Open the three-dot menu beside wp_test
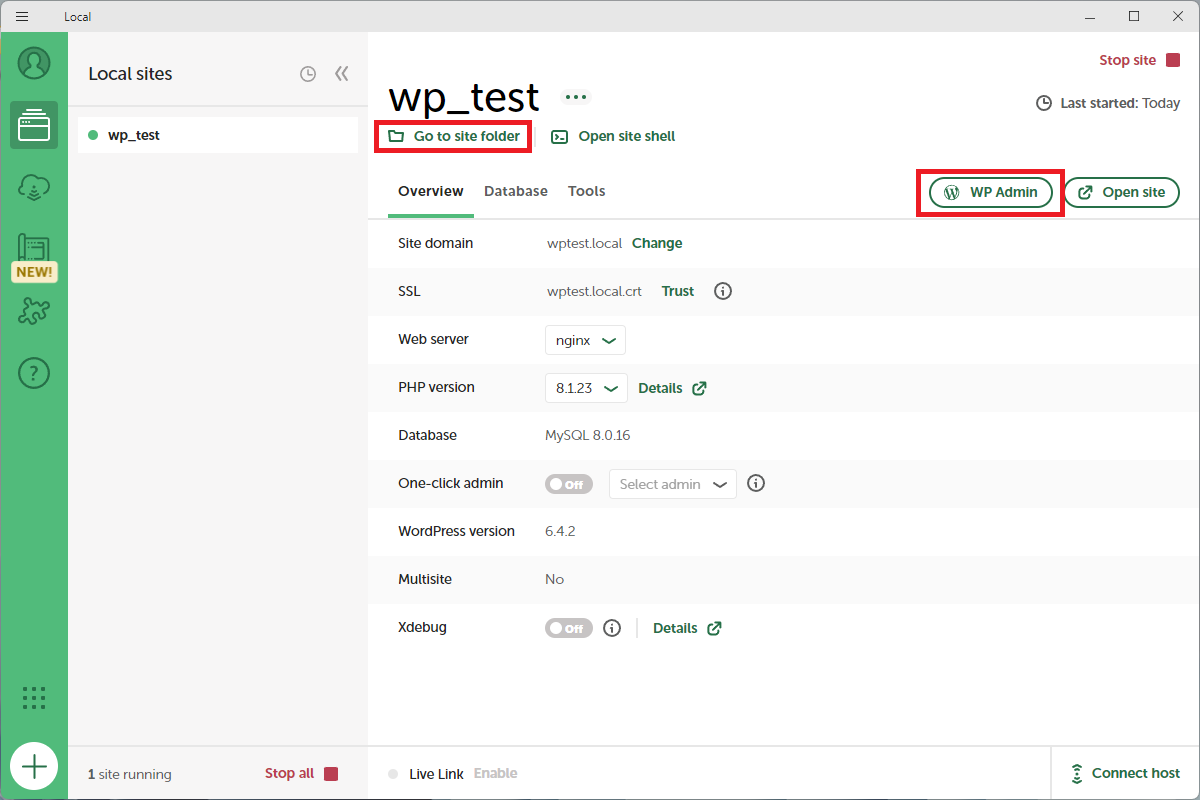The image size is (1200, 800). tap(575, 97)
